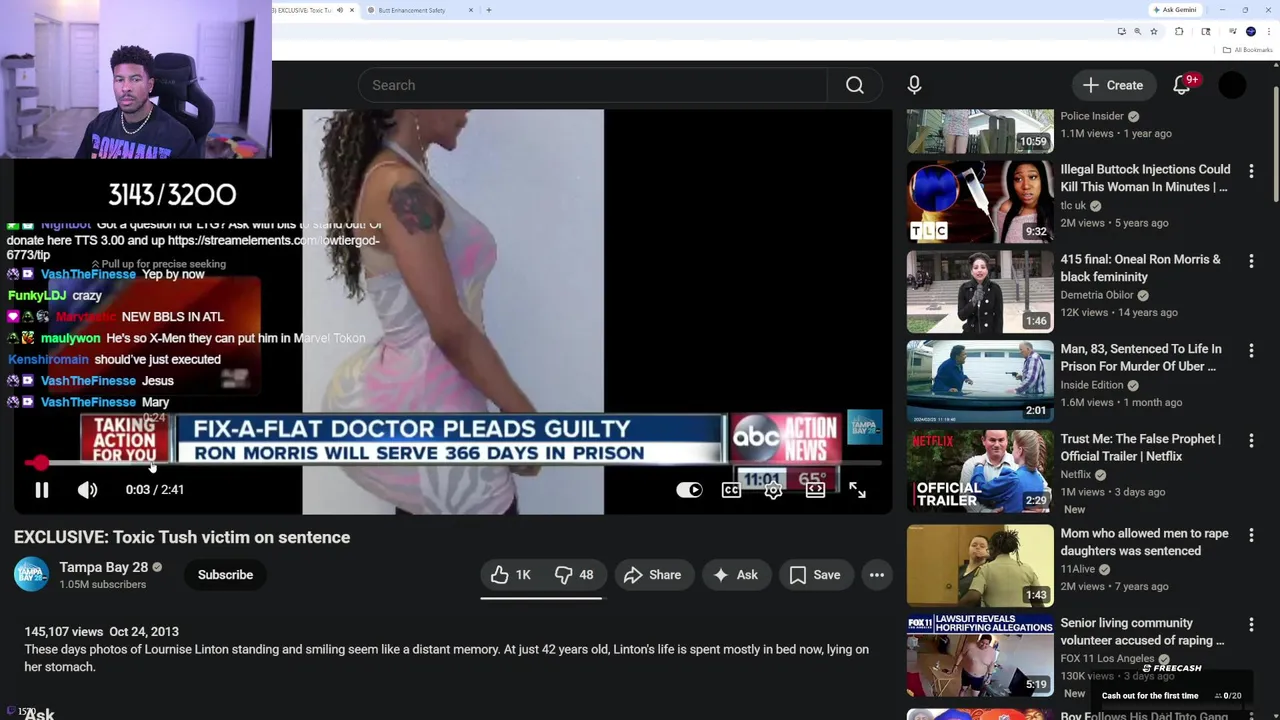Start voice search with the microphone

(x=914, y=85)
